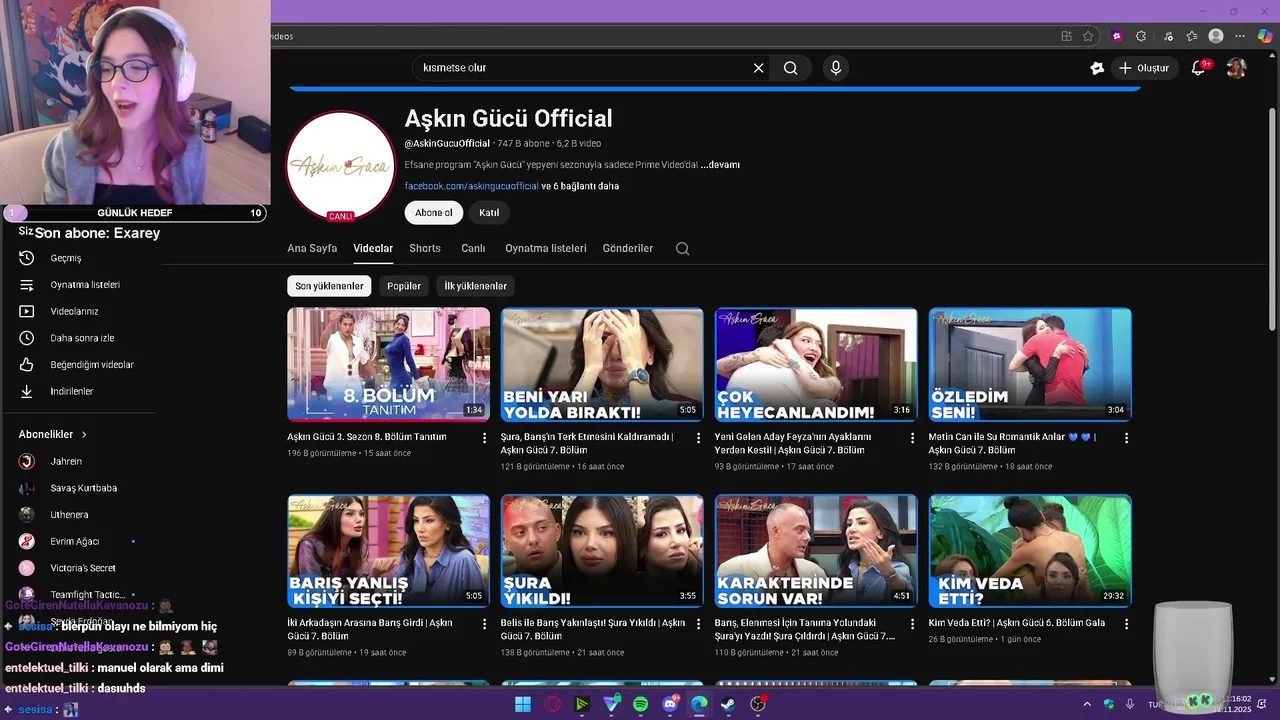Switch to Ana Sayfa channel tab
The image size is (1280, 720).
pyautogui.click(x=312, y=248)
